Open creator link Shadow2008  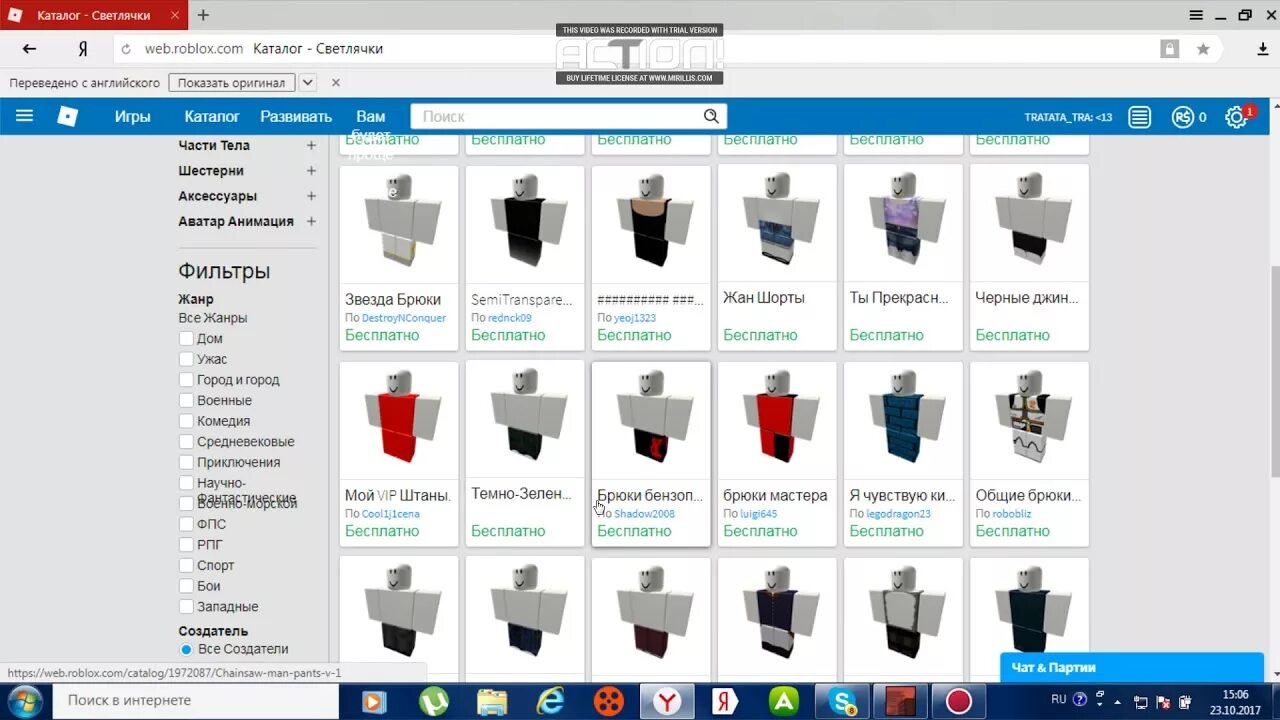(x=644, y=514)
